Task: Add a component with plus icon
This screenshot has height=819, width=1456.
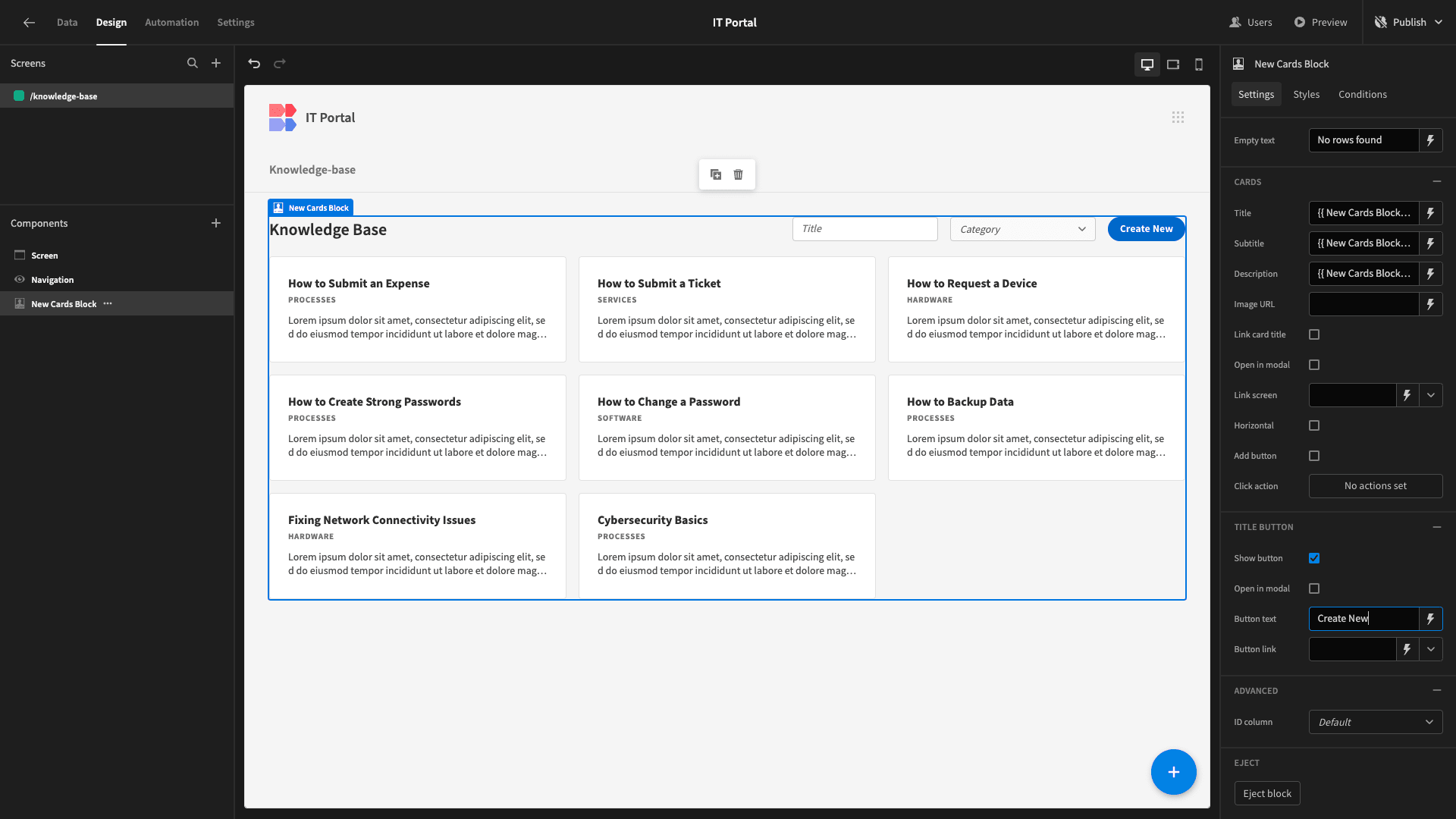Action: (216, 223)
